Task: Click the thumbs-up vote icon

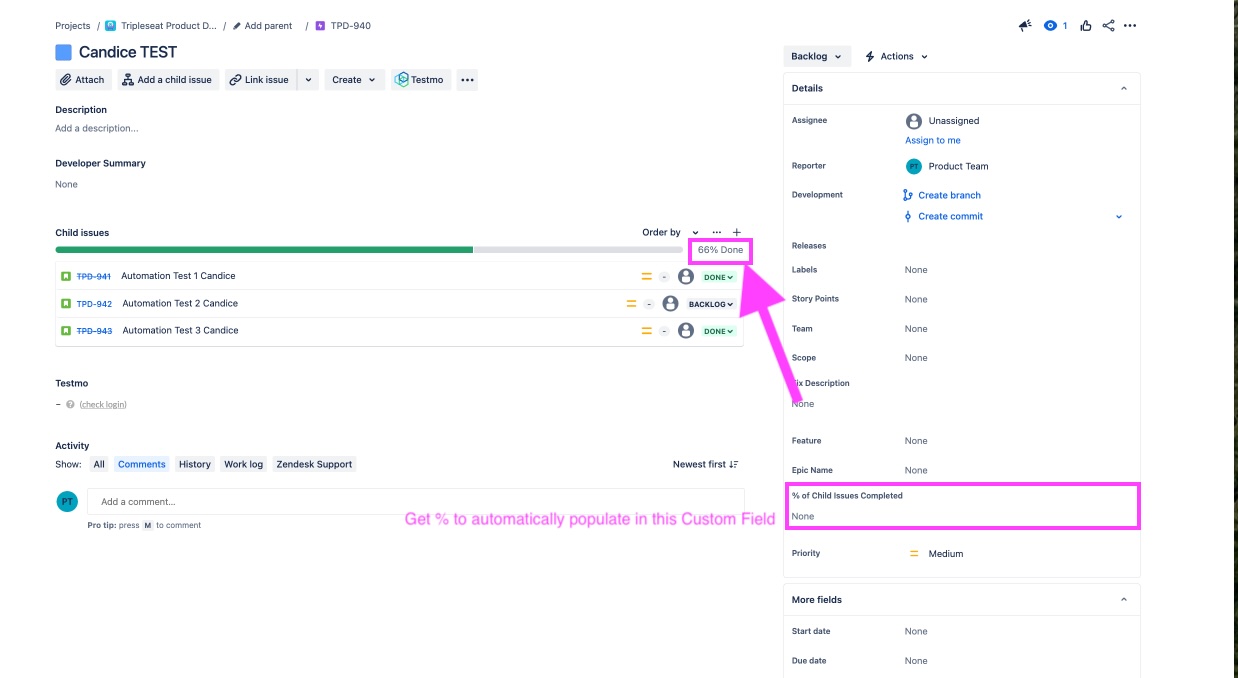Action: coord(1086,26)
